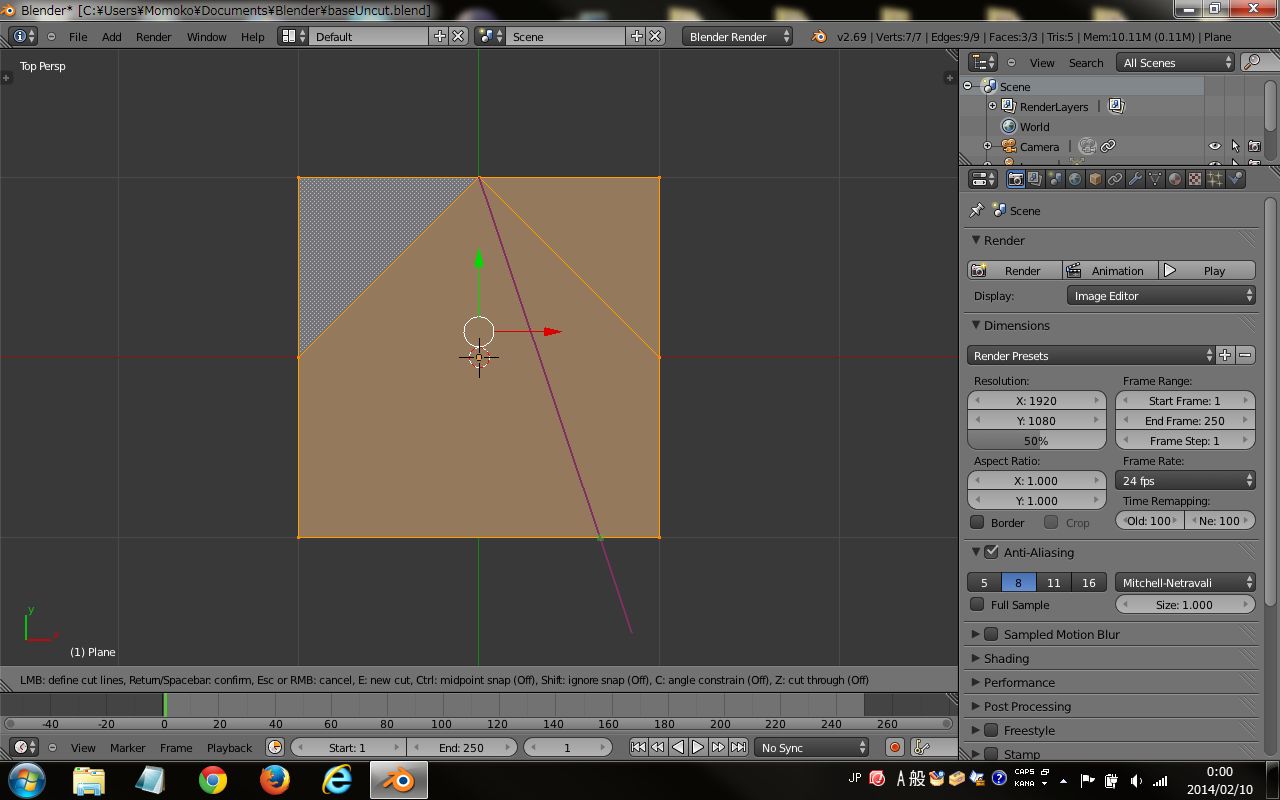This screenshot has height=800, width=1280.
Task: Open the 24 fps frame rate dropdown
Action: (x=1185, y=481)
